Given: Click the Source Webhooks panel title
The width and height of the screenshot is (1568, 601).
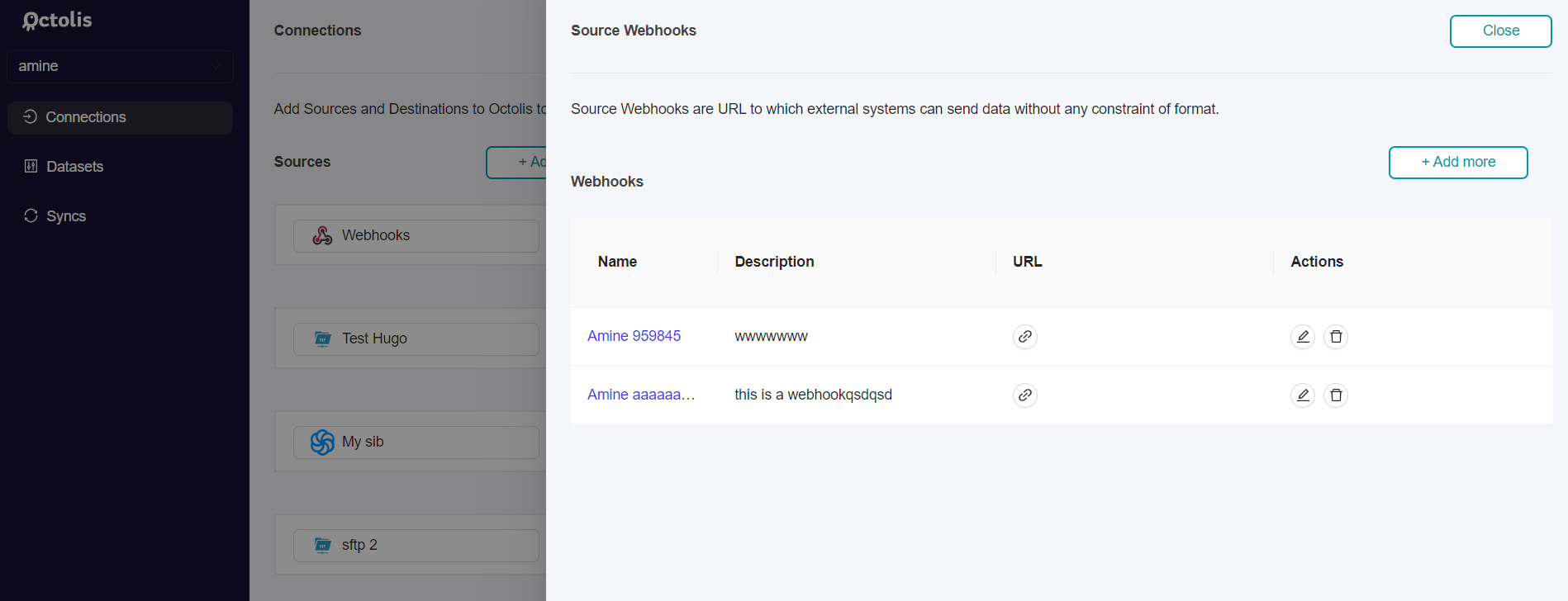Looking at the screenshot, I should (x=633, y=31).
